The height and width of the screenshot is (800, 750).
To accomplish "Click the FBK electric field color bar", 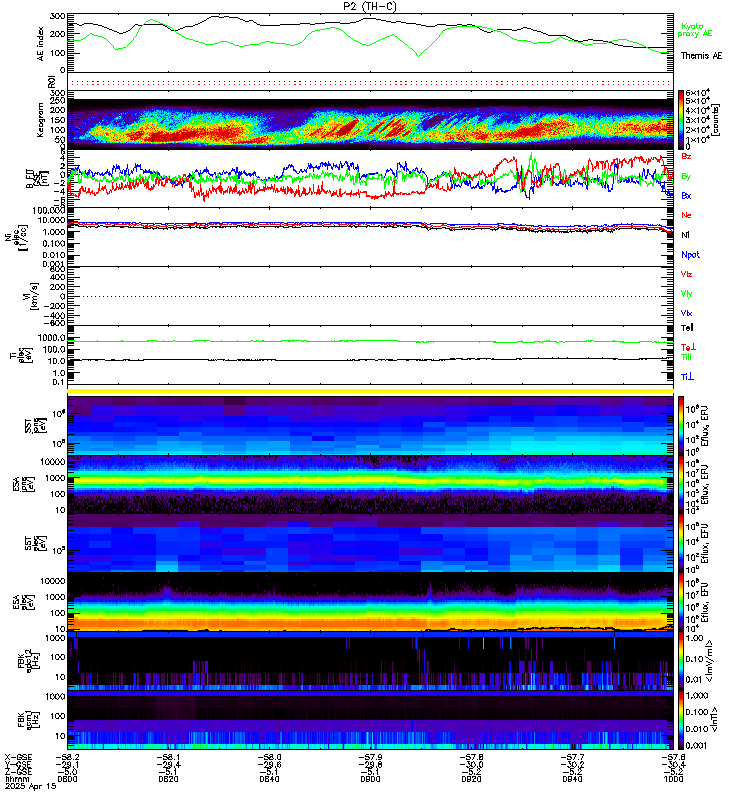I will [x=680, y=661].
